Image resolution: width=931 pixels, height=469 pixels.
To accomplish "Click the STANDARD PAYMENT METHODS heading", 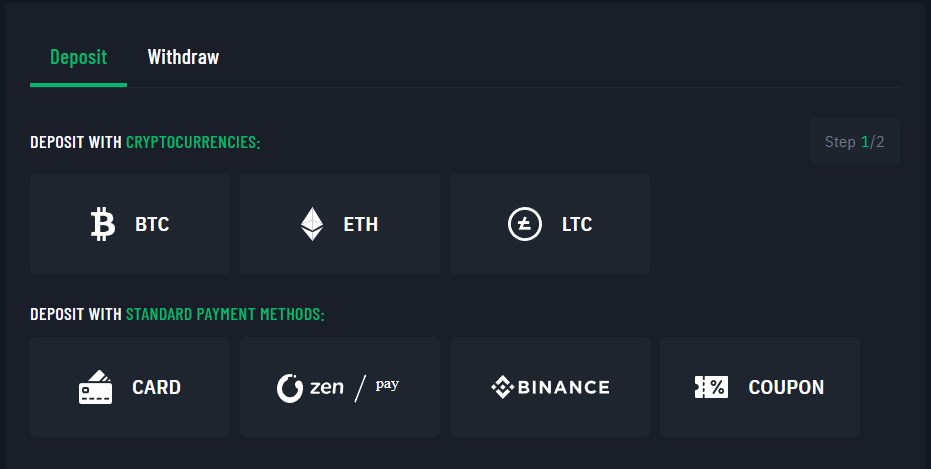I will tap(225, 314).
